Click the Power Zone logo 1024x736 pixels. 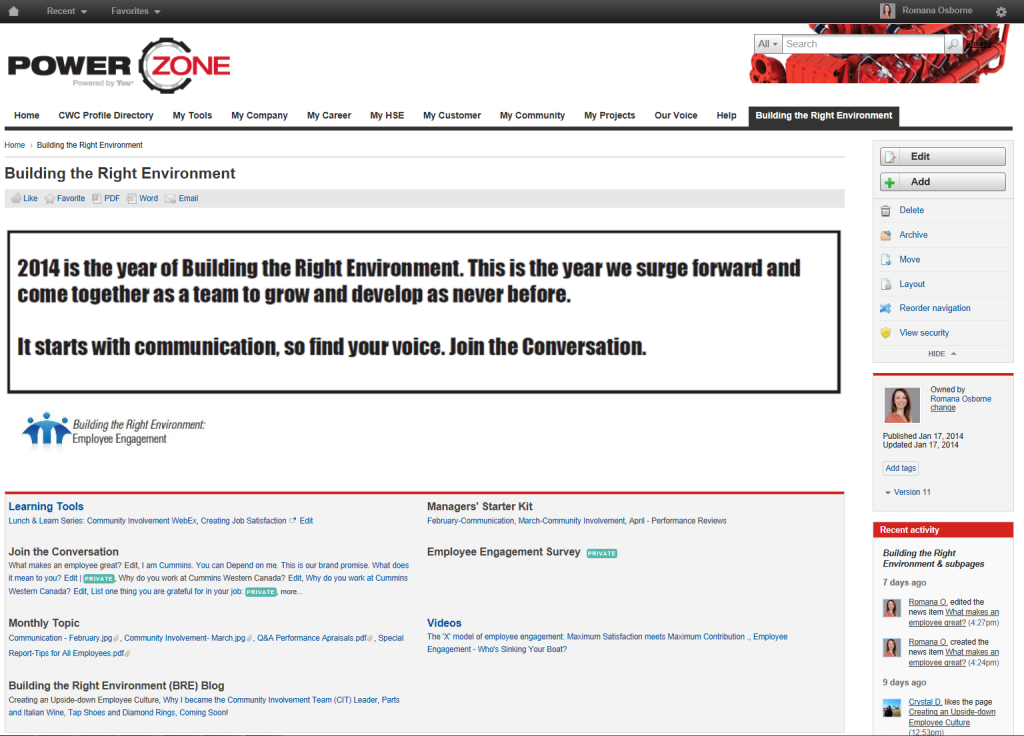(x=119, y=65)
